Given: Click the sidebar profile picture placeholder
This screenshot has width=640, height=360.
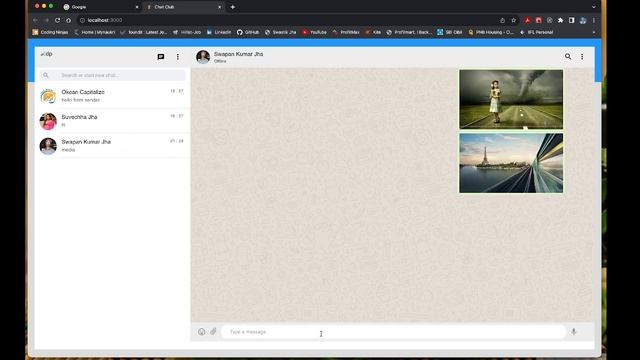Looking at the screenshot, I should (46, 54).
